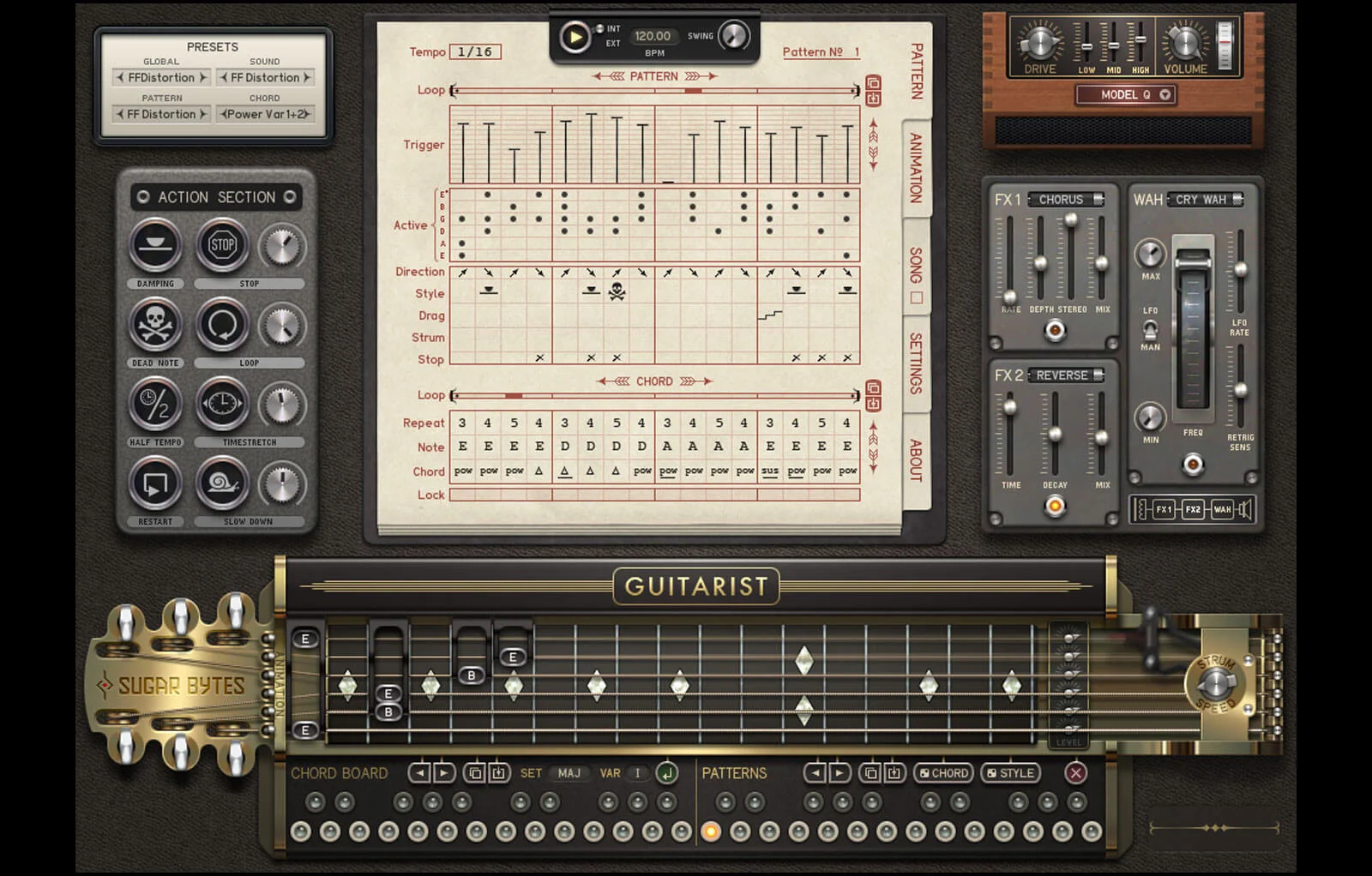Activate the Timestretch clock button
The width and height of the screenshot is (1372, 876).
click(x=222, y=405)
